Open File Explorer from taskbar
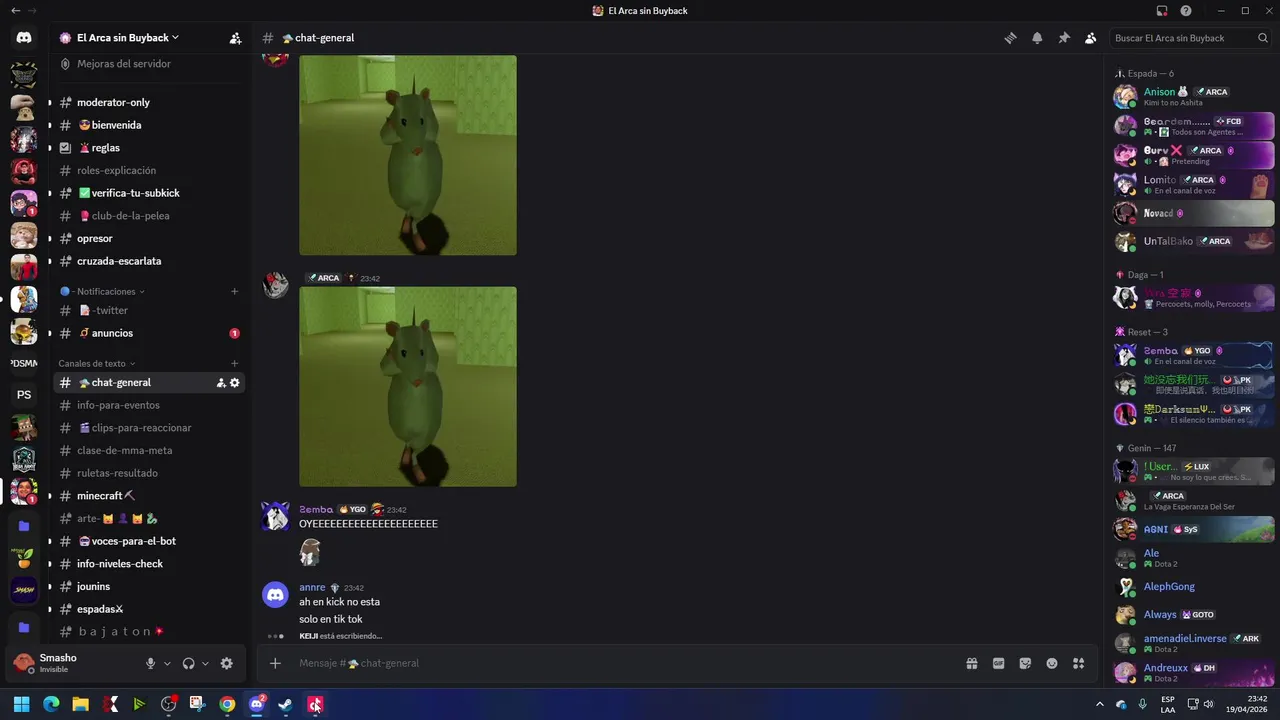This screenshot has height=720, width=1280. point(80,704)
